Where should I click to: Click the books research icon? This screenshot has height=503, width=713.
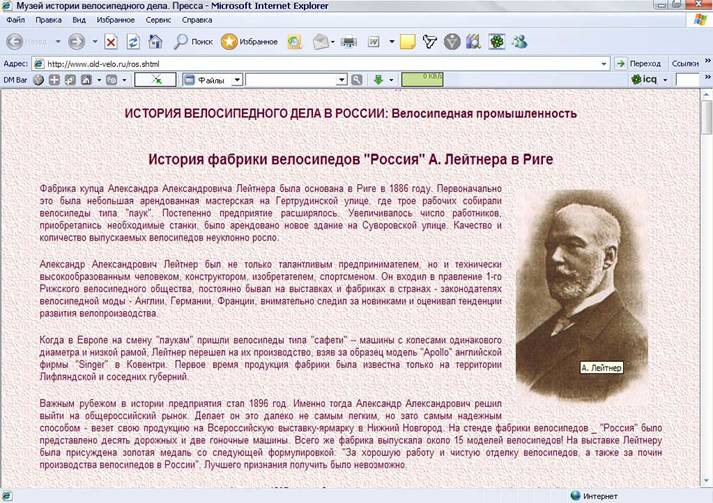pos(473,42)
